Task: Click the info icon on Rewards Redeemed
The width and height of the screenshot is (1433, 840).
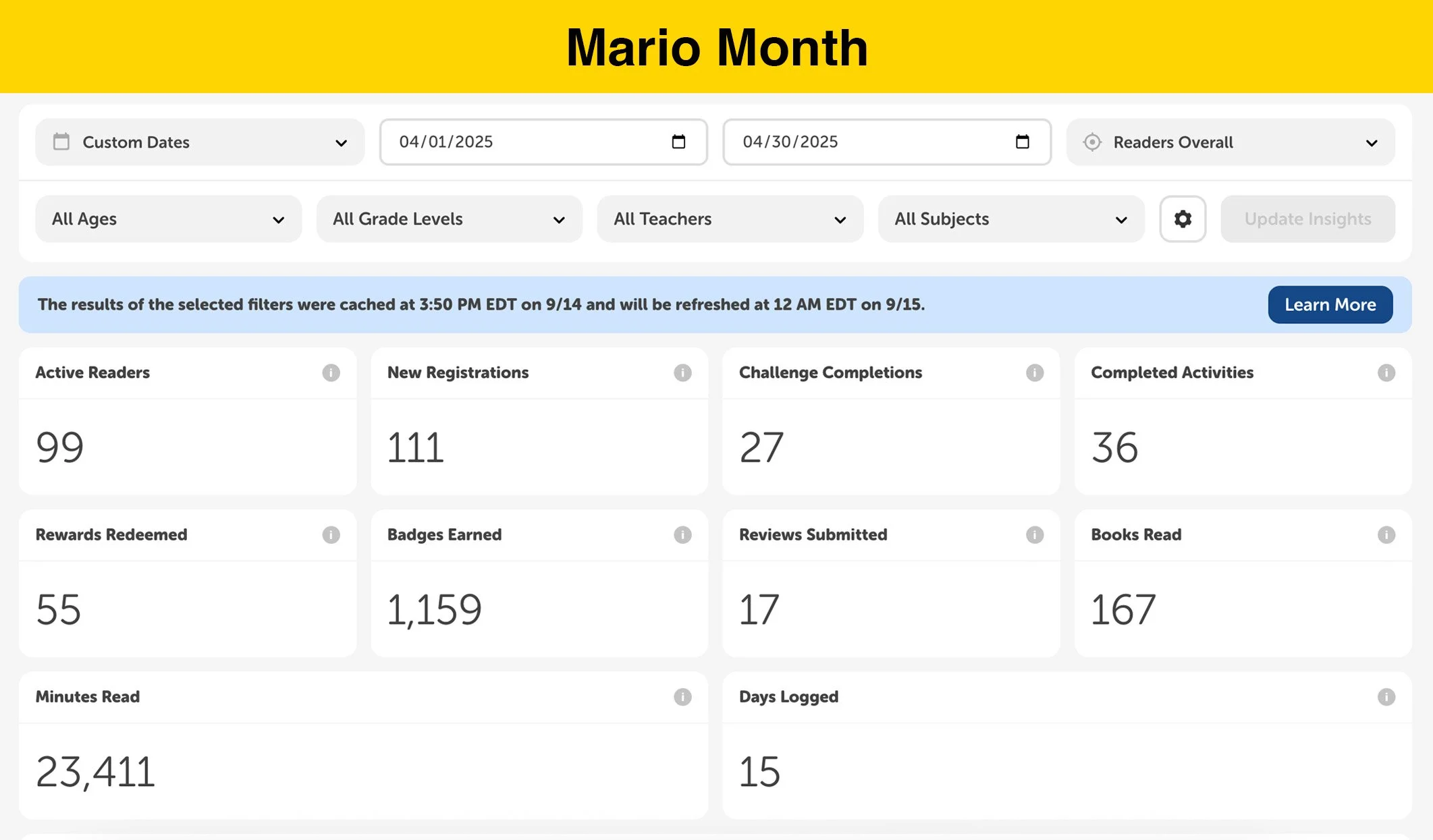Action: tap(331, 534)
